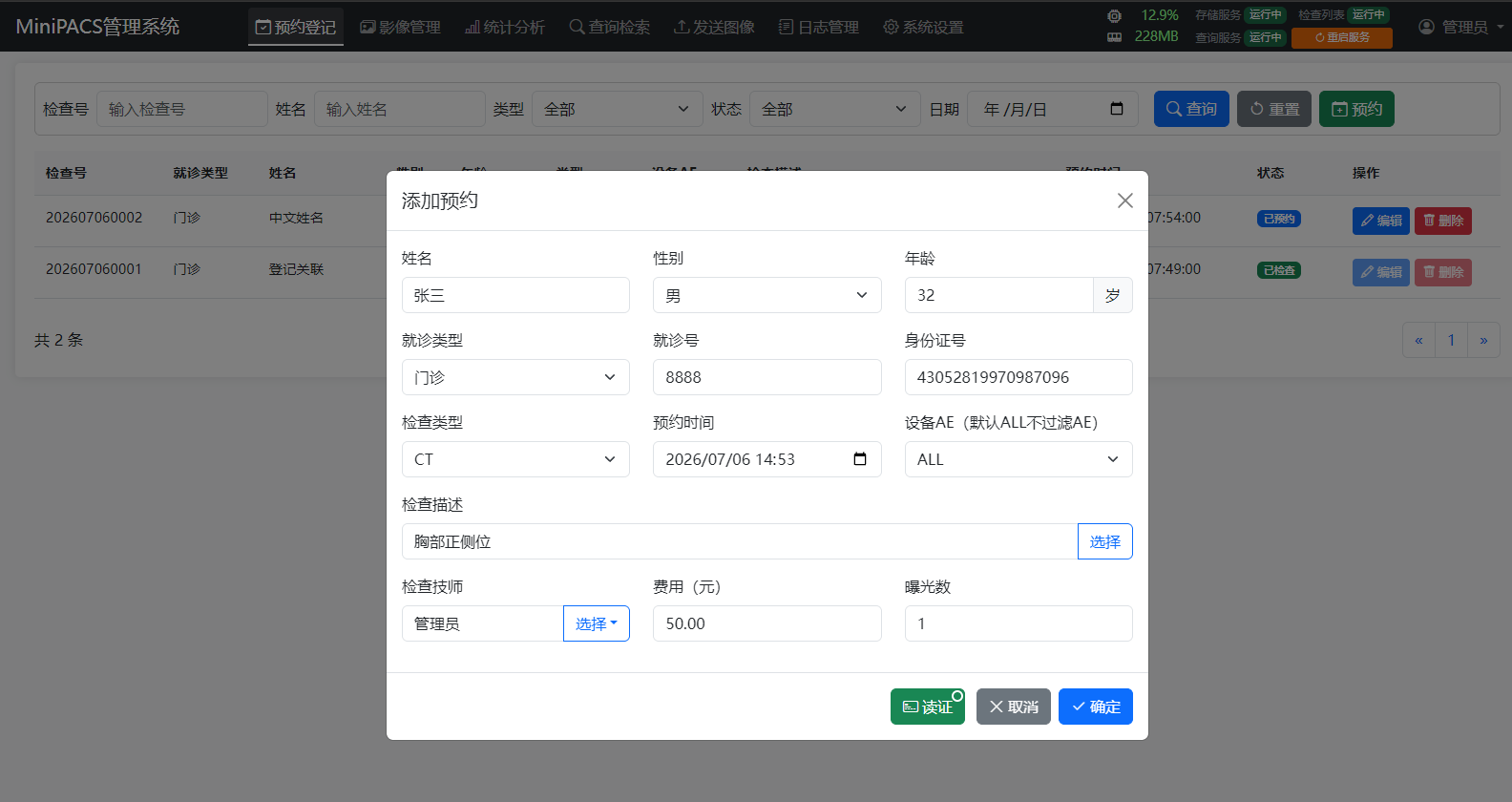This screenshot has width=1512, height=802.
Task: Click the 费用 field showing 50.00
Action: [766, 623]
